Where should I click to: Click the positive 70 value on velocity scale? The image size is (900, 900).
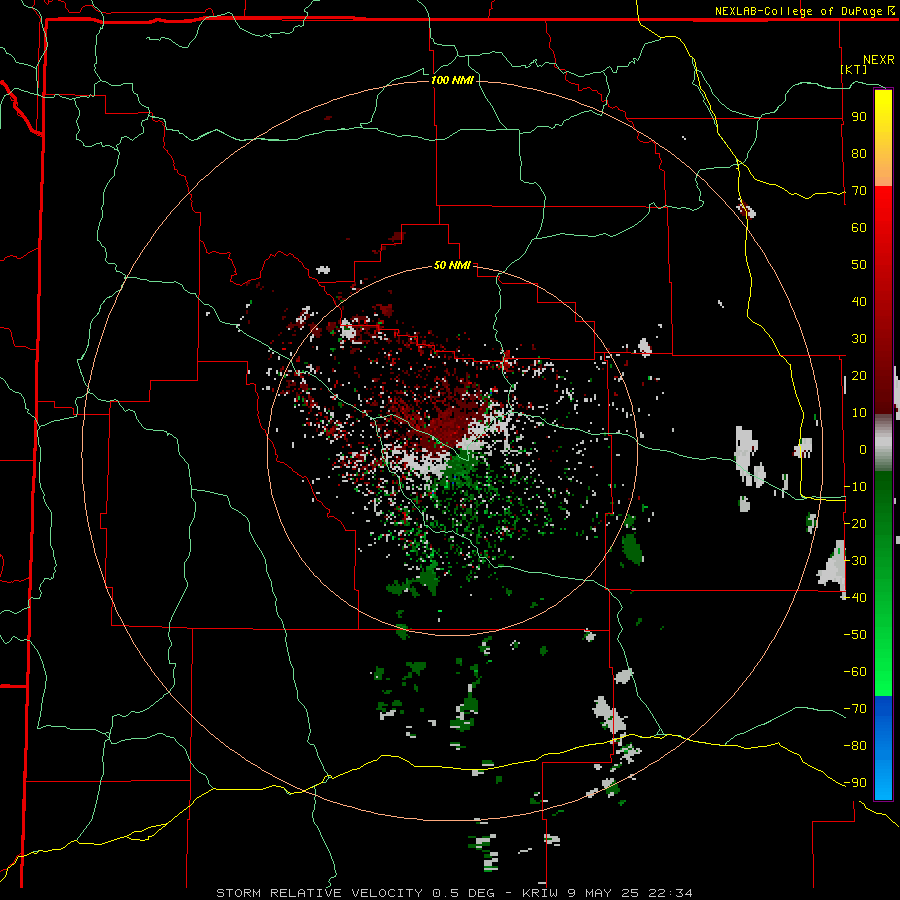859,191
